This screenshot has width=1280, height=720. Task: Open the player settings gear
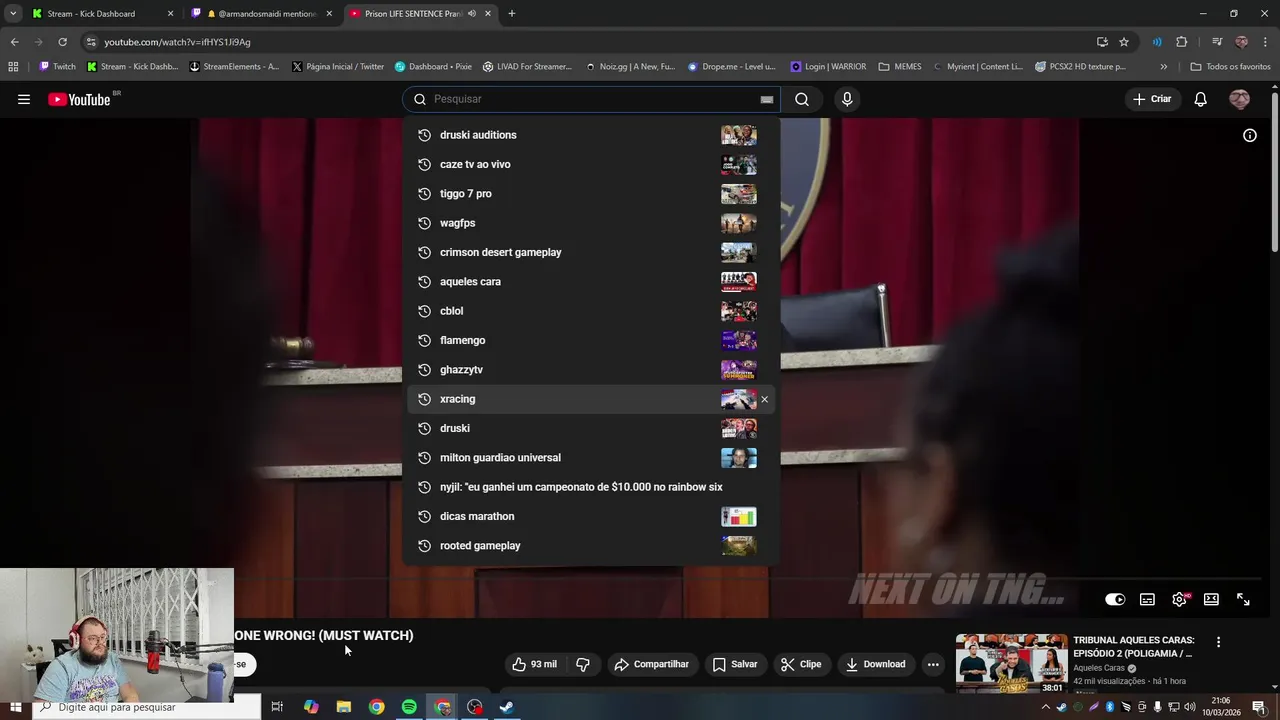(1180, 599)
